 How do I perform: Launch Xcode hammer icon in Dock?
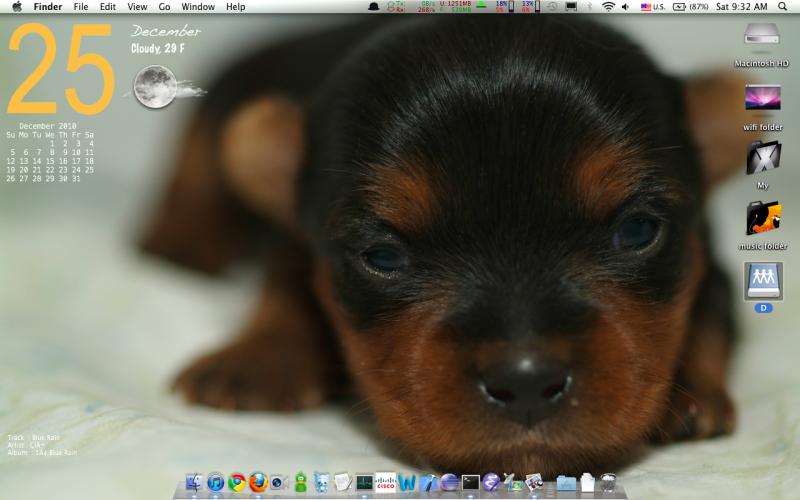[x=428, y=482]
